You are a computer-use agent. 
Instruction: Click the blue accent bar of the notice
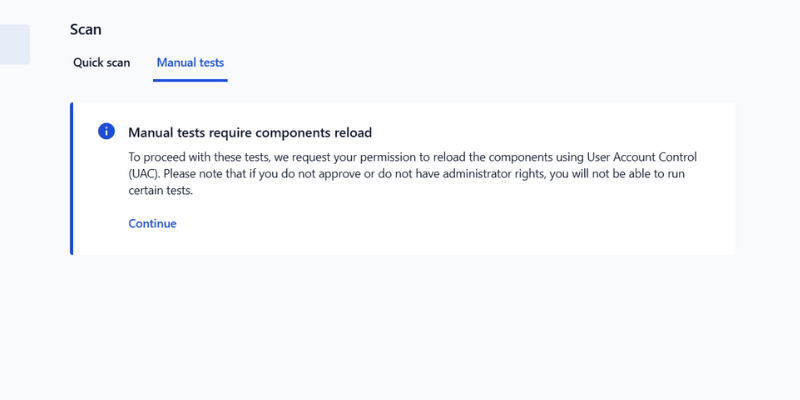click(x=72, y=178)
